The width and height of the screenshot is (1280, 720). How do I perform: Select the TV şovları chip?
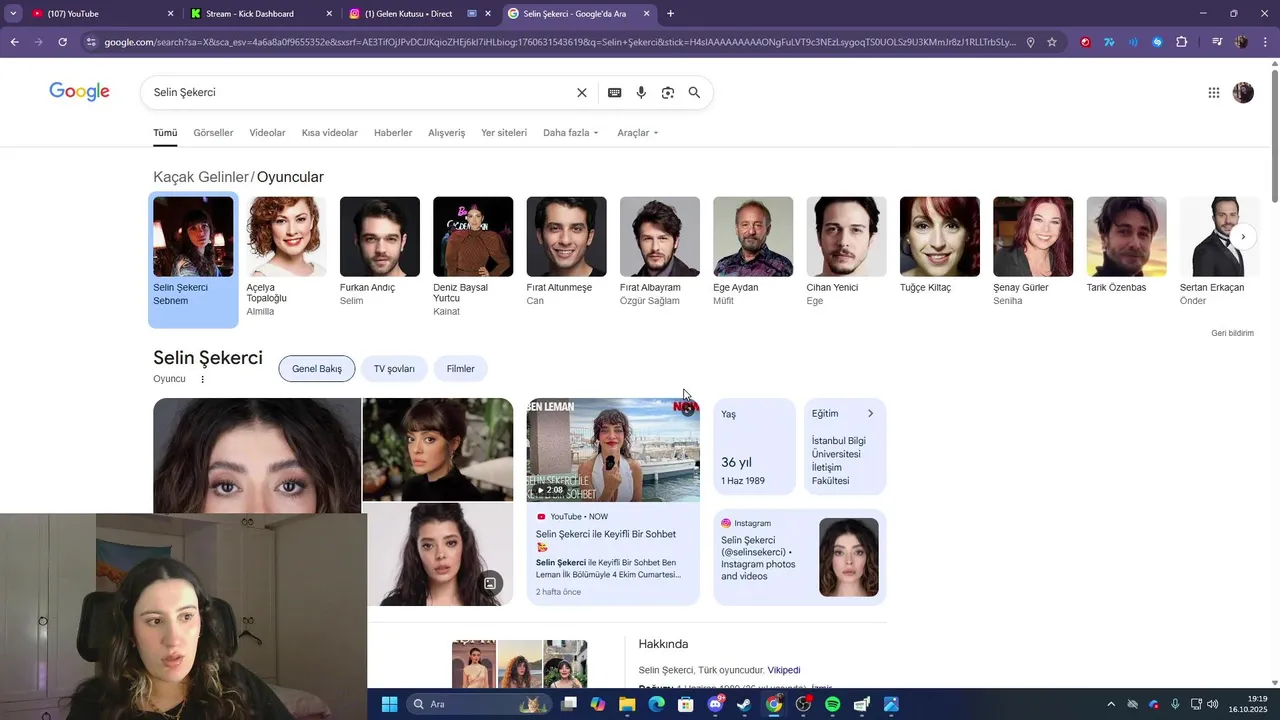pyautogui.click(x=394, y=369)
